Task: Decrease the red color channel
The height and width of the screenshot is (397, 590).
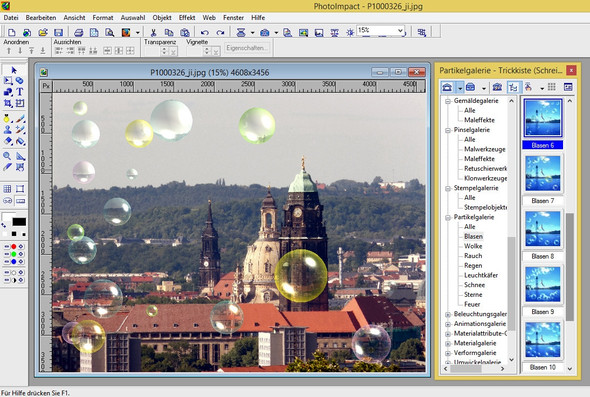Action: point(7,246)
